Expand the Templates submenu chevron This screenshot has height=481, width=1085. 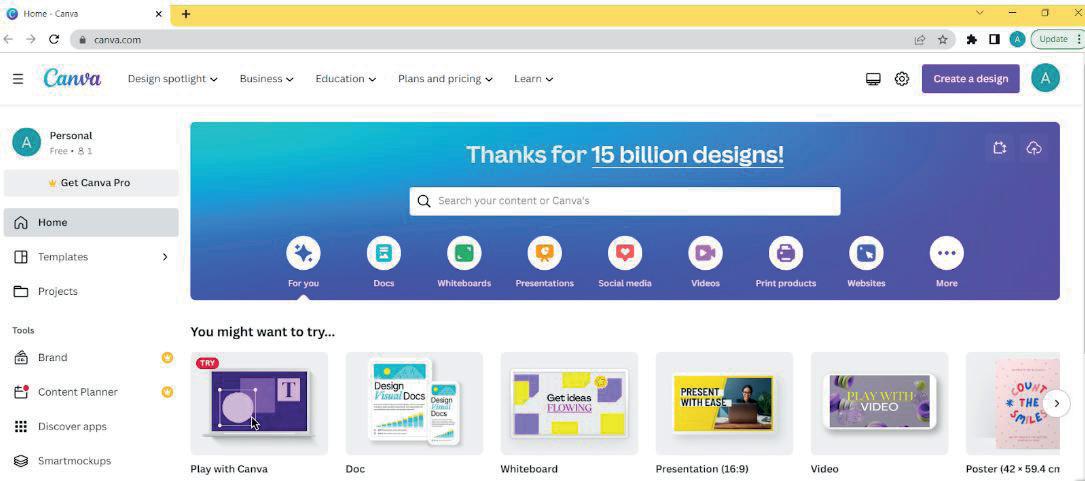point(165,257)
